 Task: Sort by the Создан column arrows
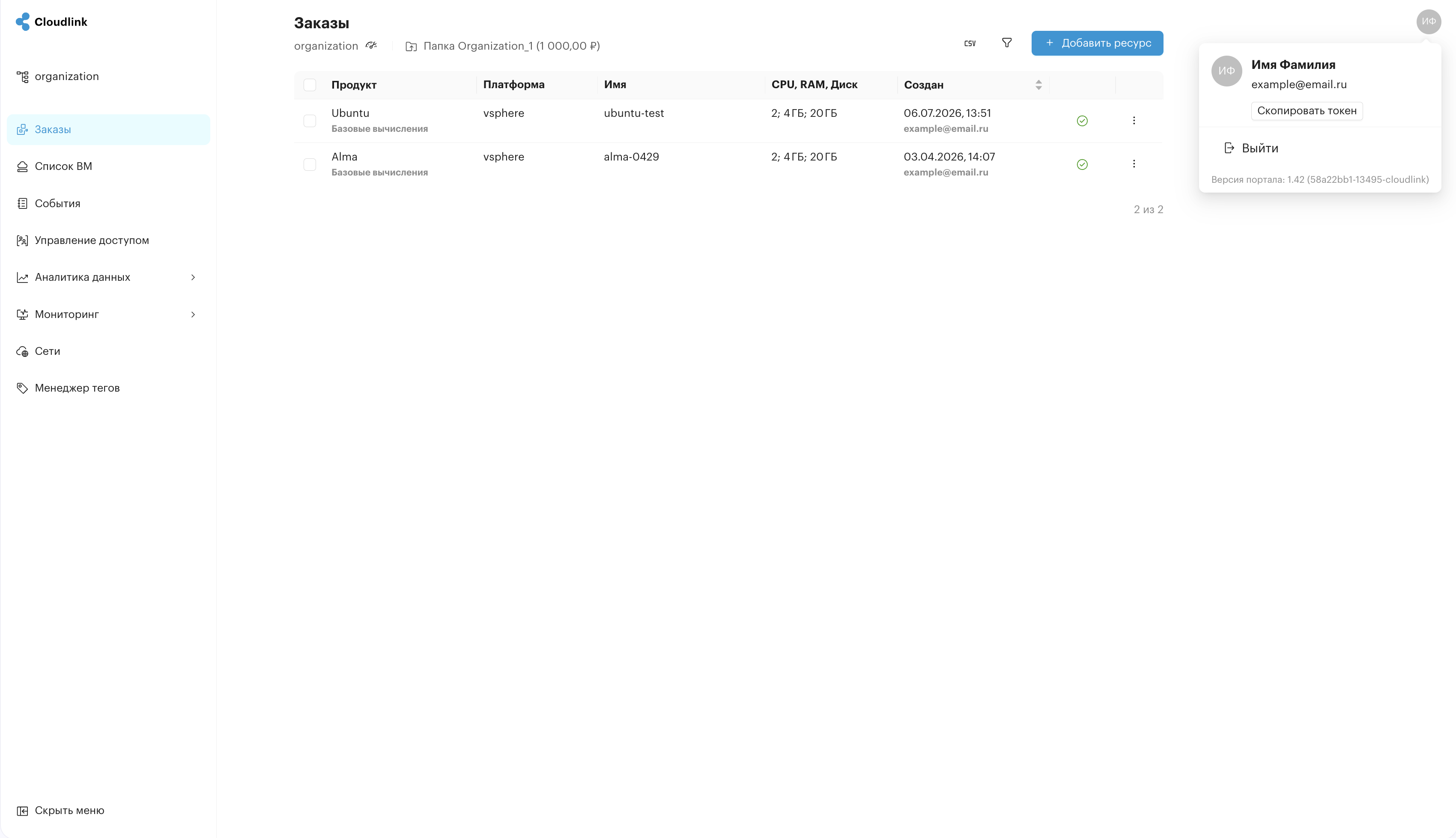click(1038, 85)
